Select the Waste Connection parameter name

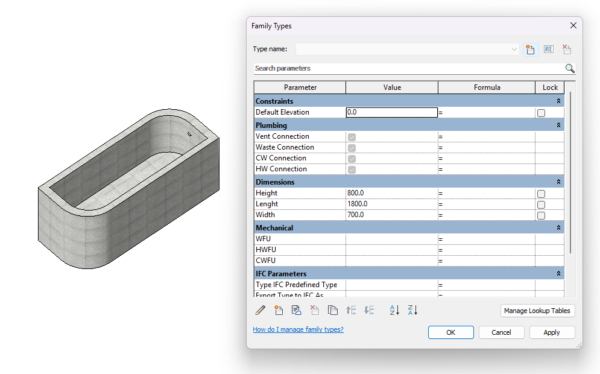pyautogui.click(x=285, y=147)
